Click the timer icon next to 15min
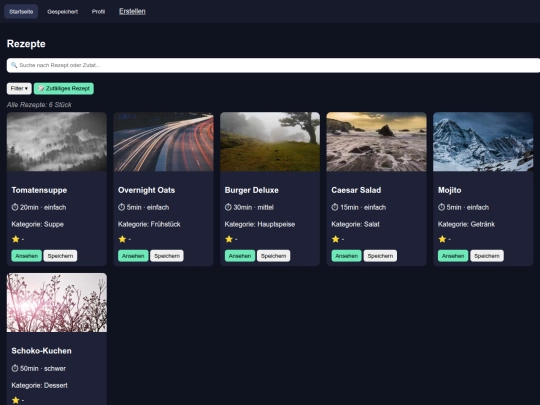540x405 pixels. pos(335,207)
